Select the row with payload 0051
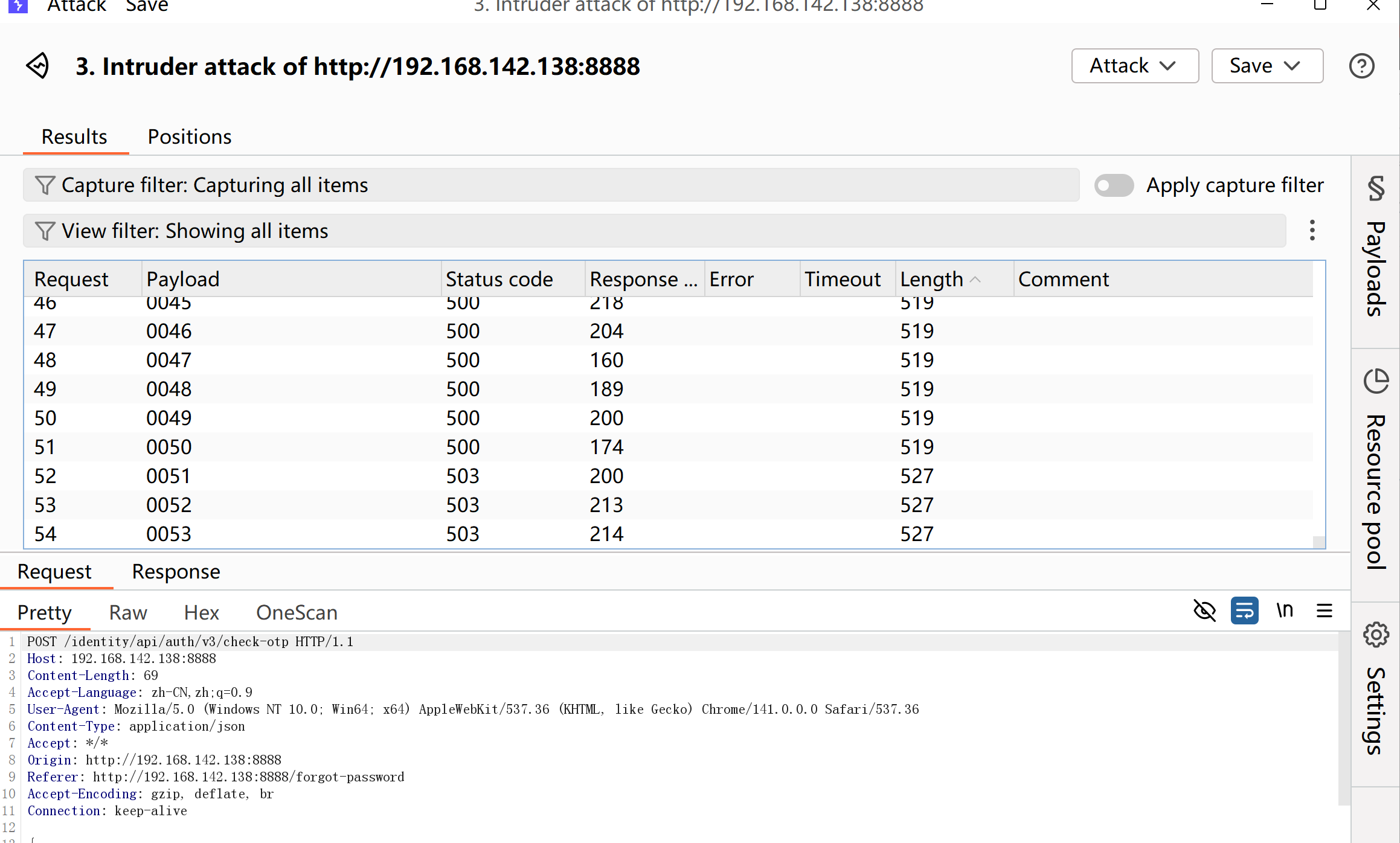The height and width of the screenshot is (843, 1400). click(x=169, y=476)
